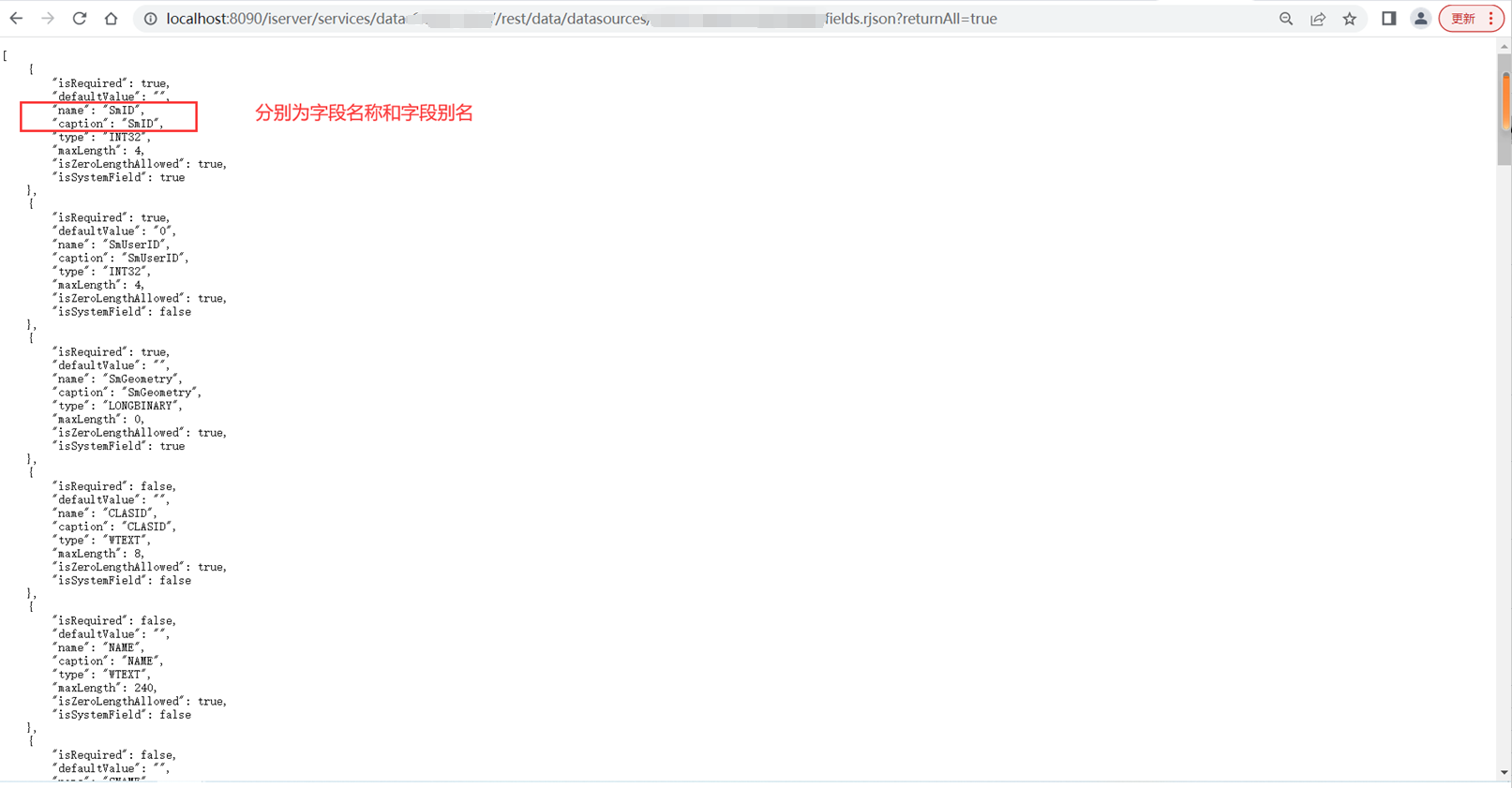Open the browser three-dot menu

point(1491,19)
